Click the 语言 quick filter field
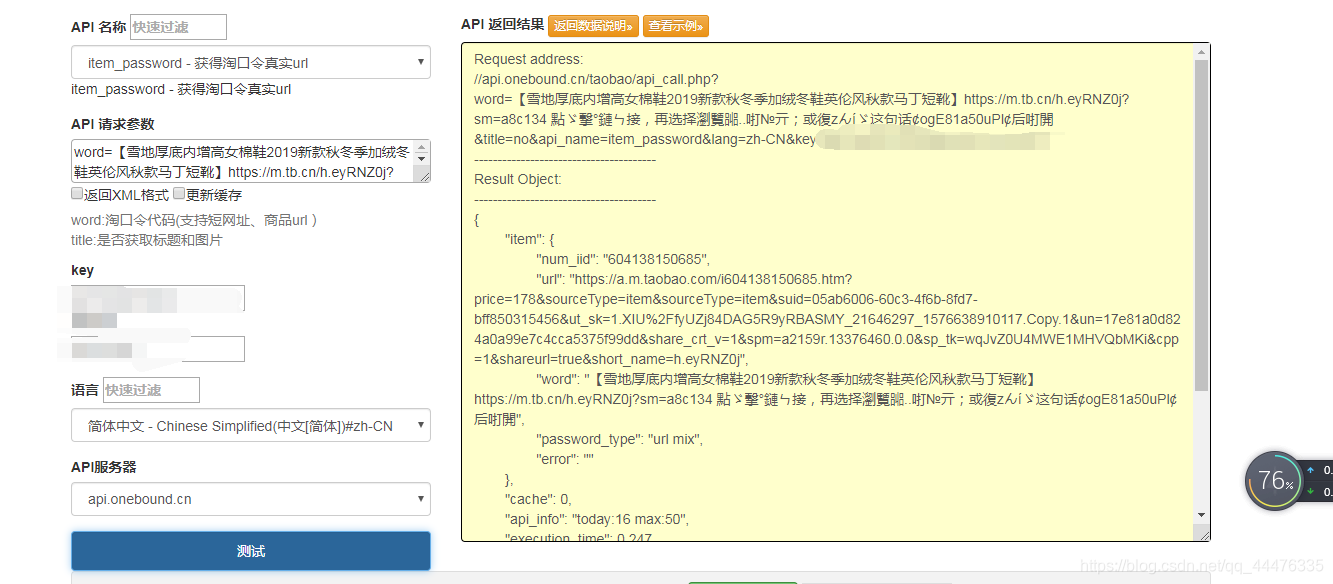This screenshot has height=584, width=1333. point(151,390)
